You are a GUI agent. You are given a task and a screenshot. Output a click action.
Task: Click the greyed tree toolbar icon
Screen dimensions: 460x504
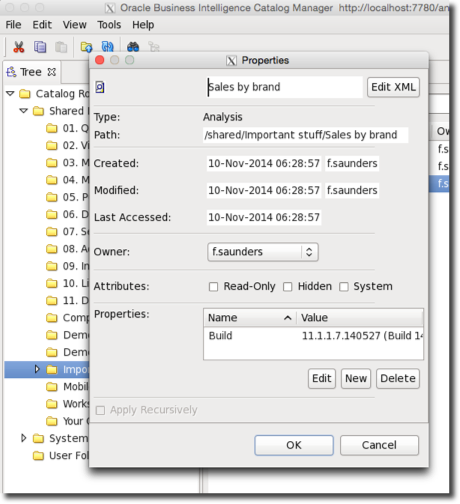click(154, 47)
